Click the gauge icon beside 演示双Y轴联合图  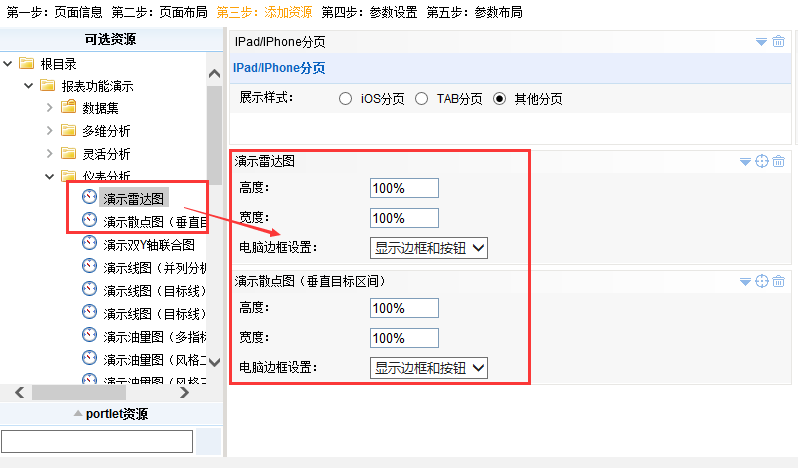89,243
